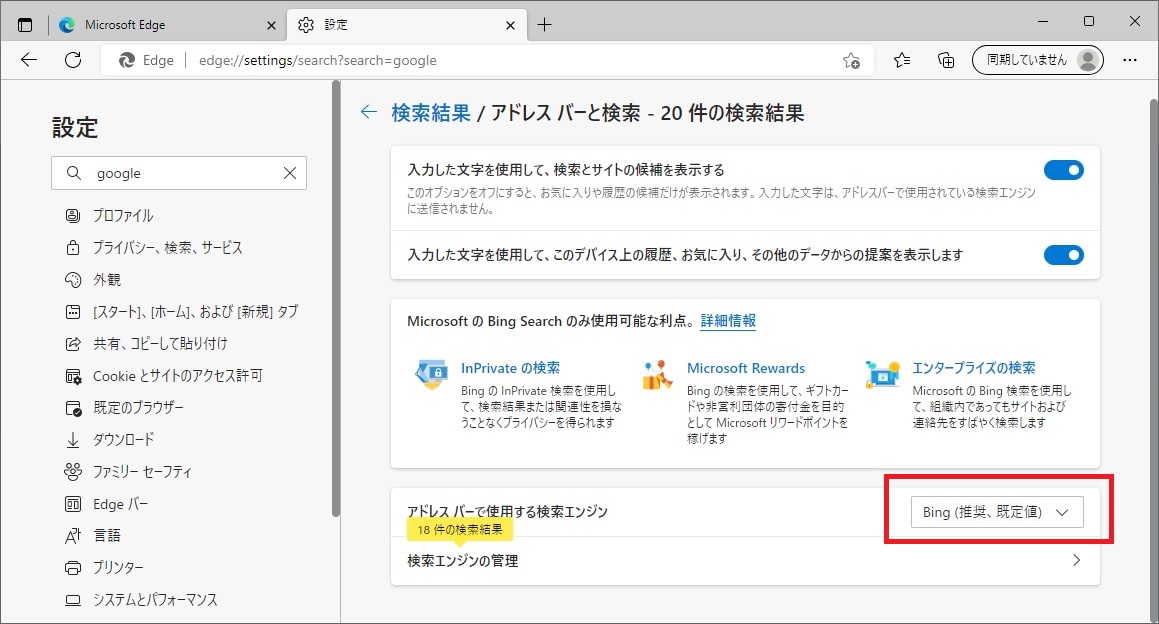Reload the page with the refresh icon
The height and width of the screenshot is (624, 1159).
click(x=73, y=60)
